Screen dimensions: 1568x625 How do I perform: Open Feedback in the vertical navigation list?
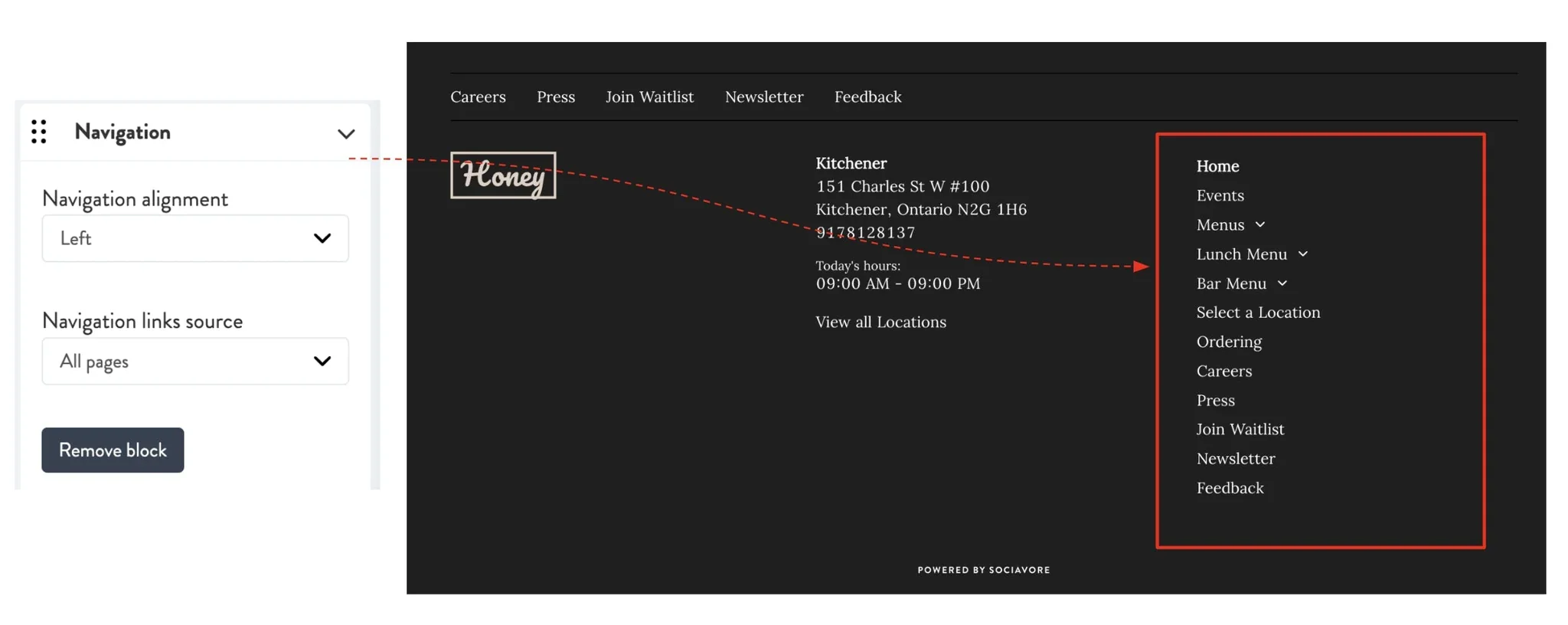pos(1230,488)
